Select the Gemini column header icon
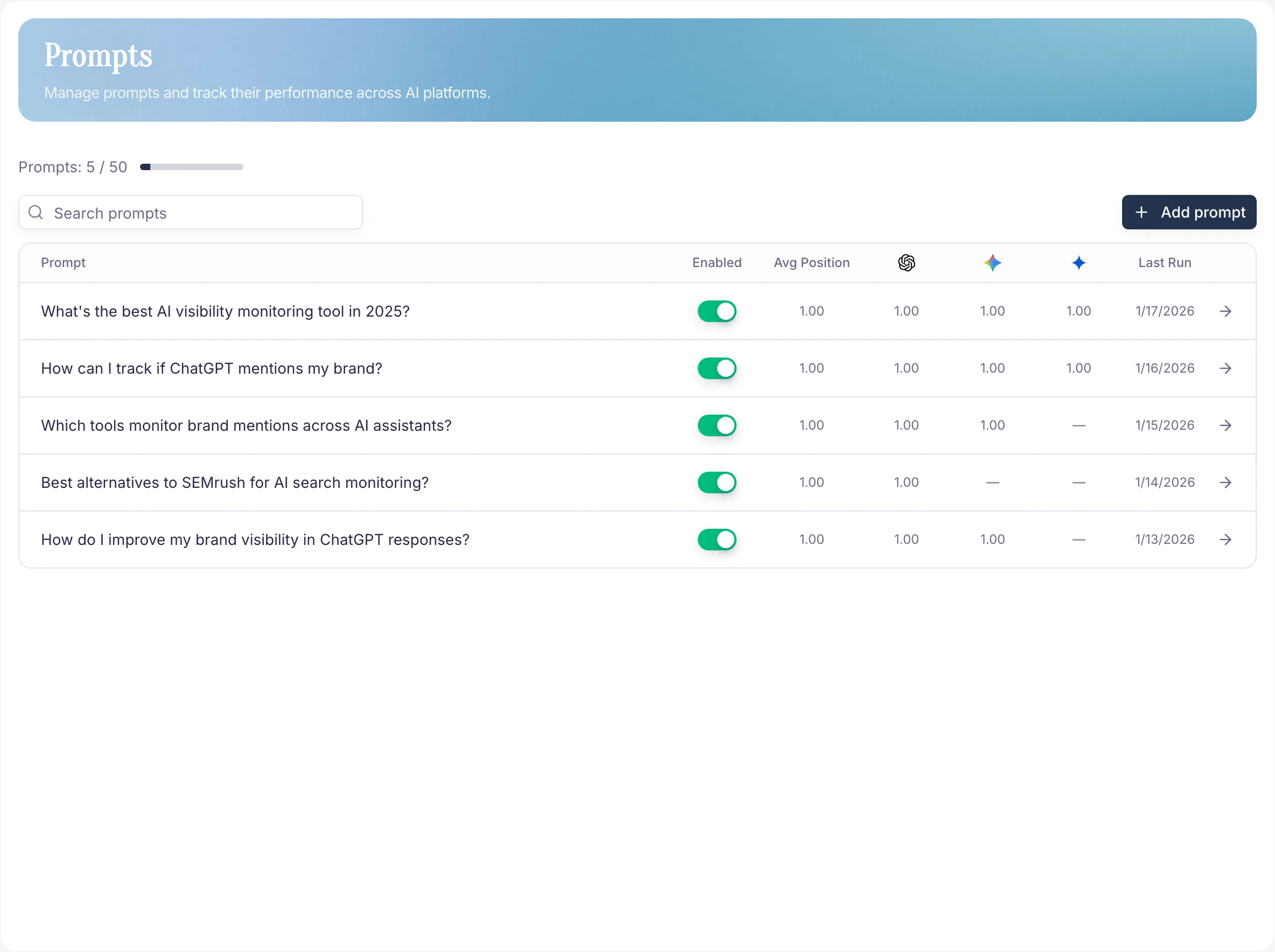Screen dimensions: 1275x952 tap(992, 262)
